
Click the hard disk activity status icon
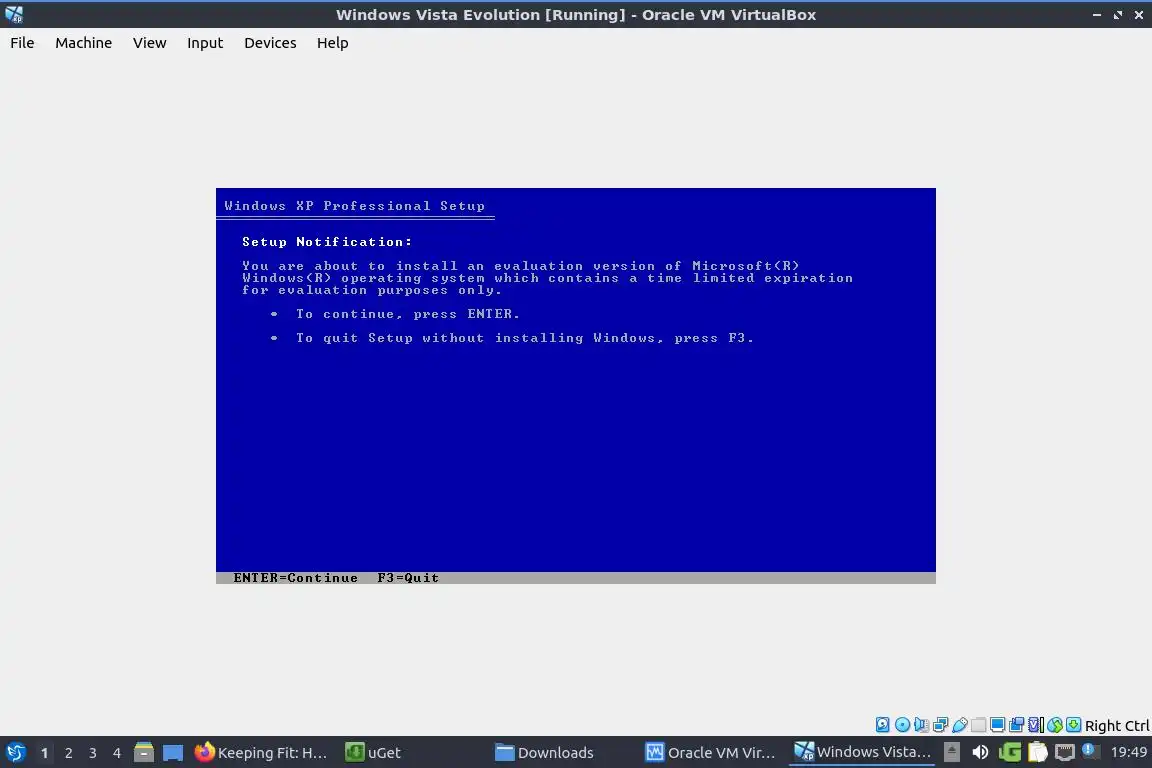882,725
